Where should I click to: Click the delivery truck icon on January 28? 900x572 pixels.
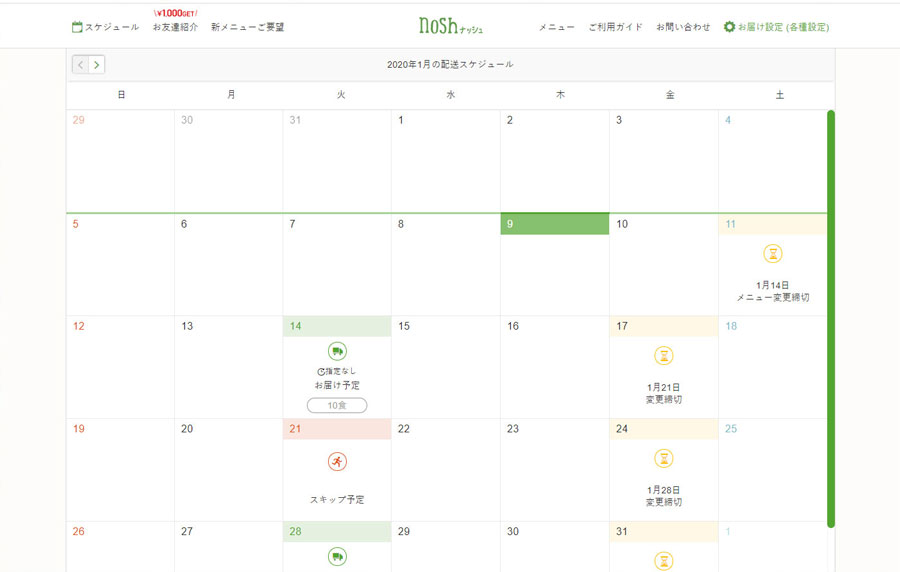click(337, 557)
